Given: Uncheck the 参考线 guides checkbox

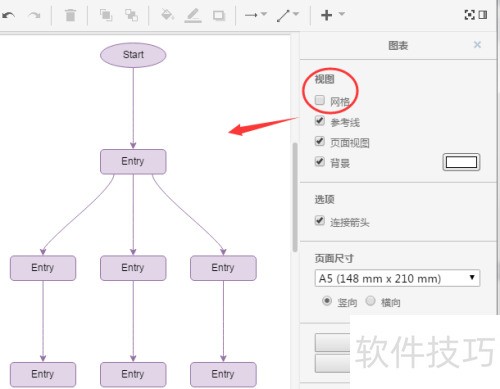Looking at the screenshot, I should pos(320,121).
